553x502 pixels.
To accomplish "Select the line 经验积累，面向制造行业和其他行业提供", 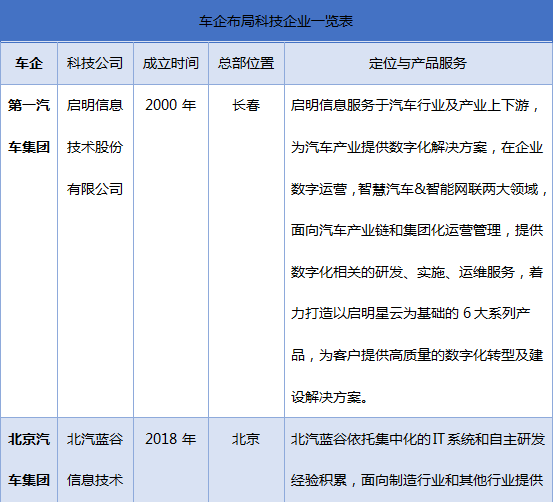I will (x=417, y=480).
